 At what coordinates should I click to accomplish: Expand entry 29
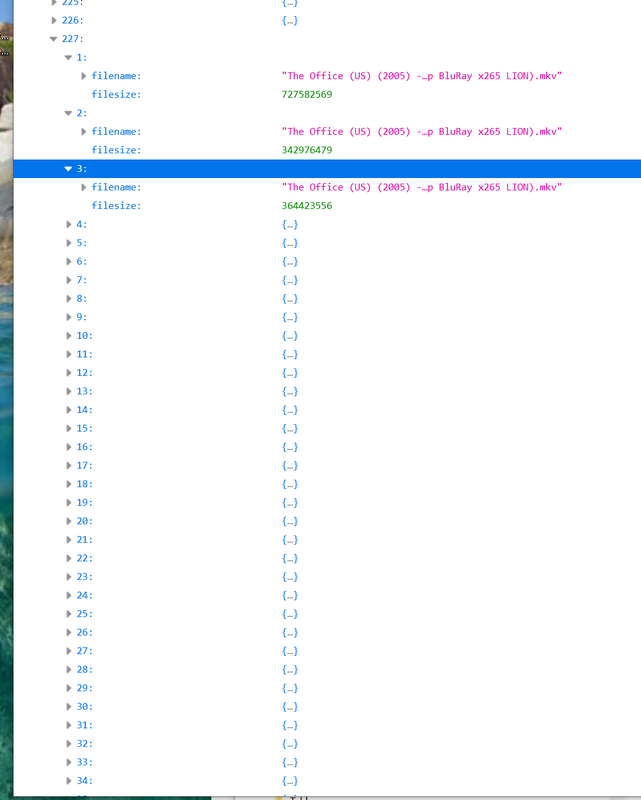[69, 688]
